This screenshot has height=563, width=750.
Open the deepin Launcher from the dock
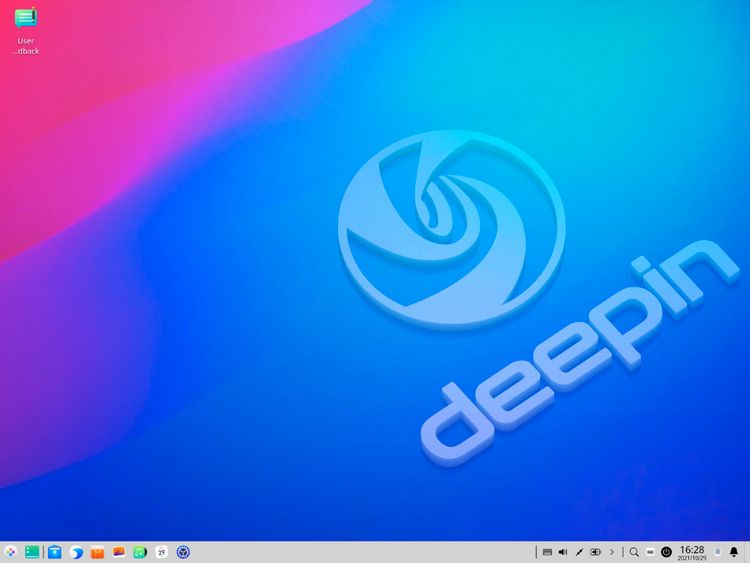click(x=10, y=552)
